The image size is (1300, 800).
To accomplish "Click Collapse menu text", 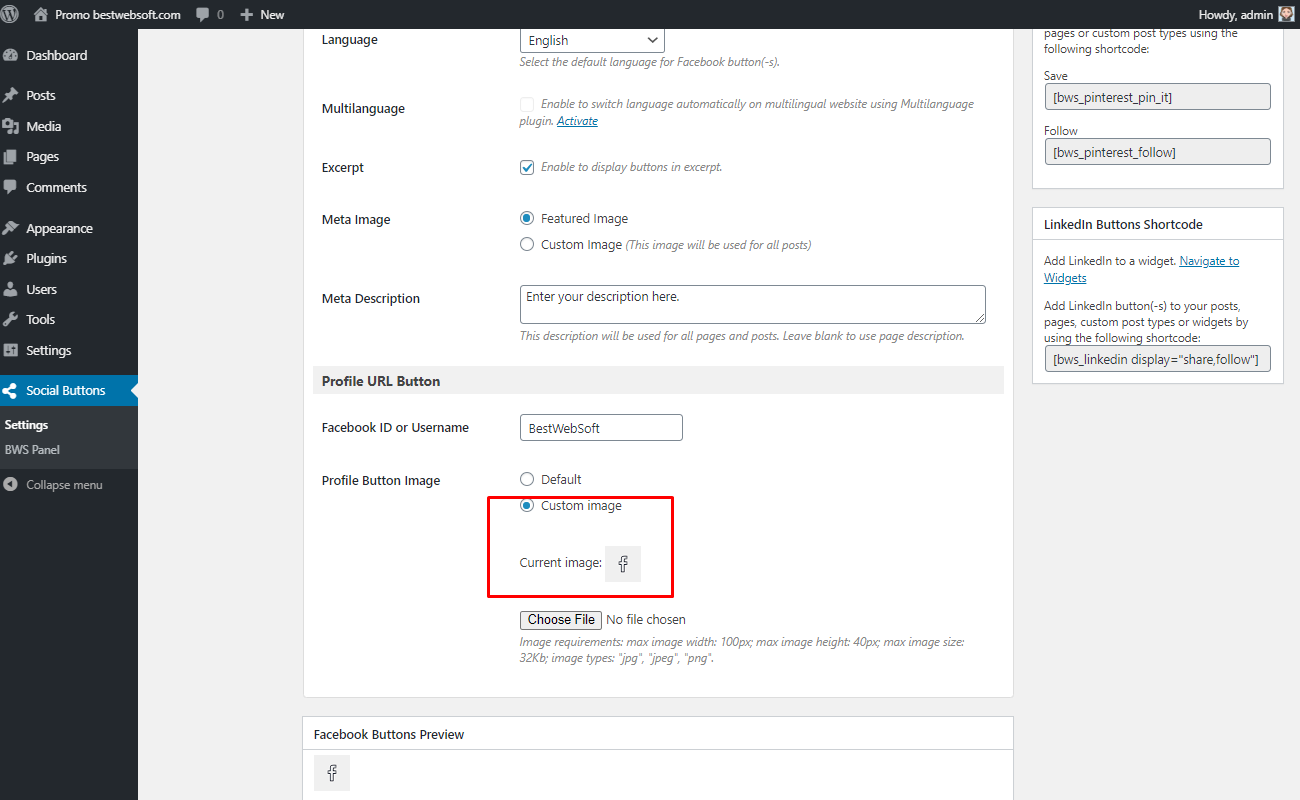I will pyautogui.click(x=64, y=485).
